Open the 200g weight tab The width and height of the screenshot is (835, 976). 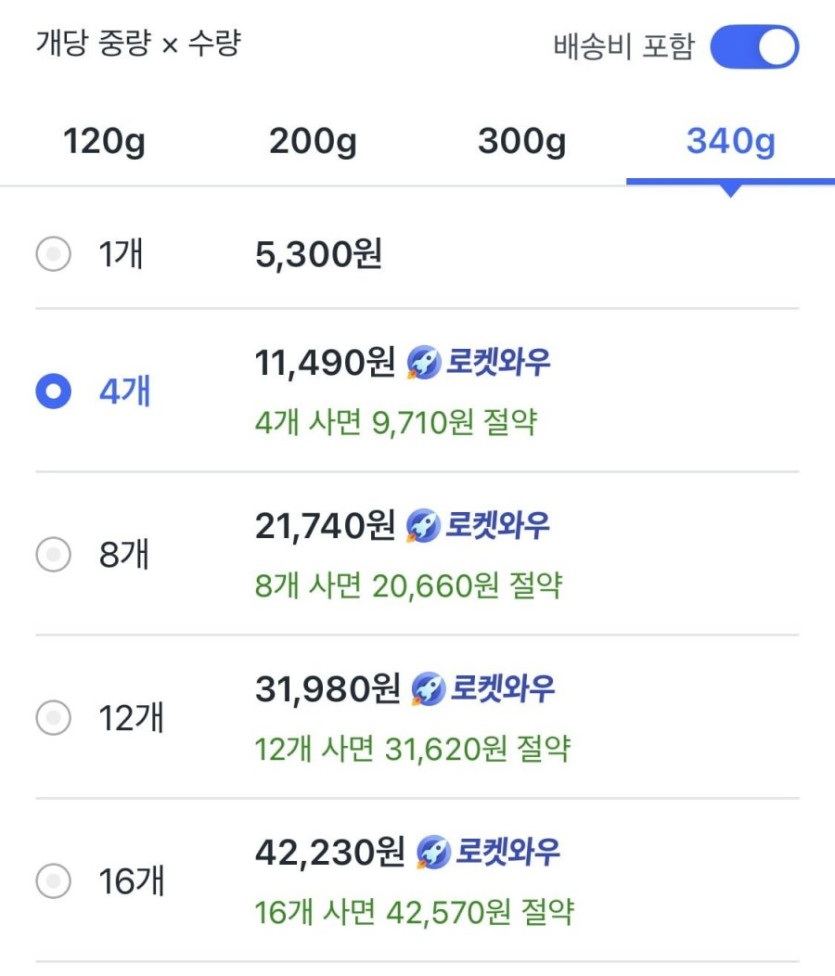point(313,142)
